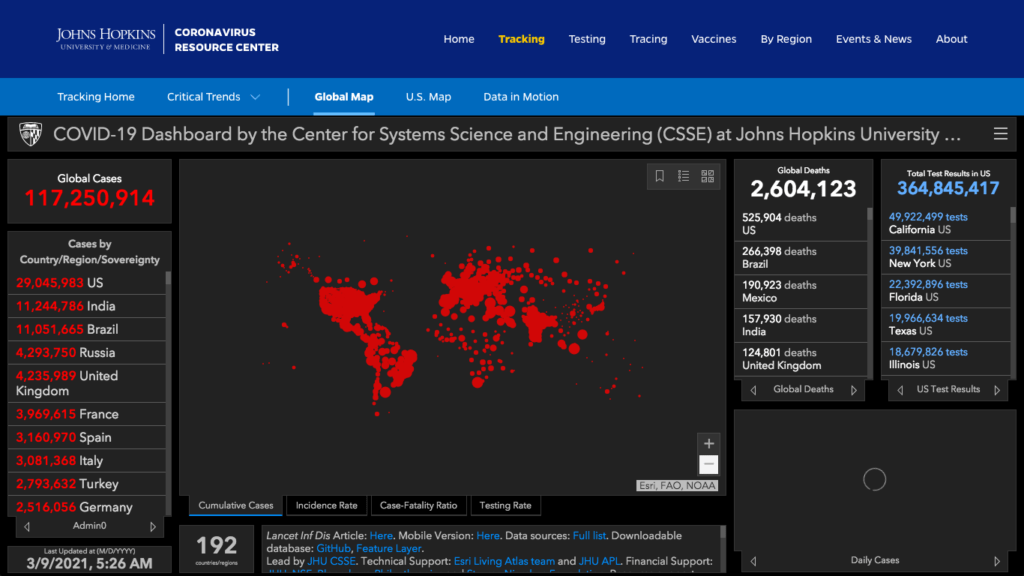This screenshot has width=1024, height=576.
Task: Open the data sources Full list link
Action: coord(589,536)
